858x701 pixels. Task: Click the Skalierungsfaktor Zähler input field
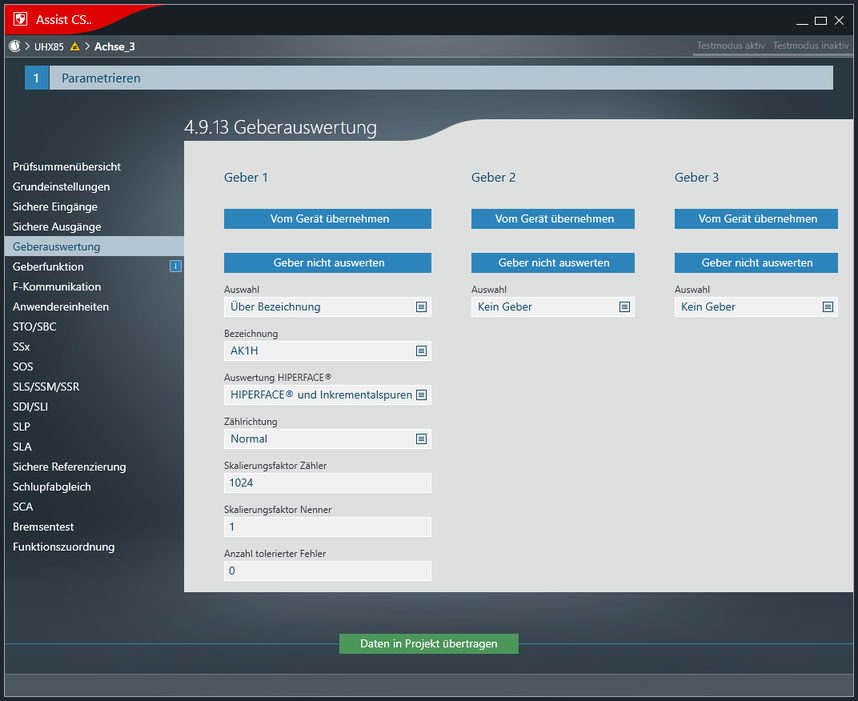pos(327,483)
